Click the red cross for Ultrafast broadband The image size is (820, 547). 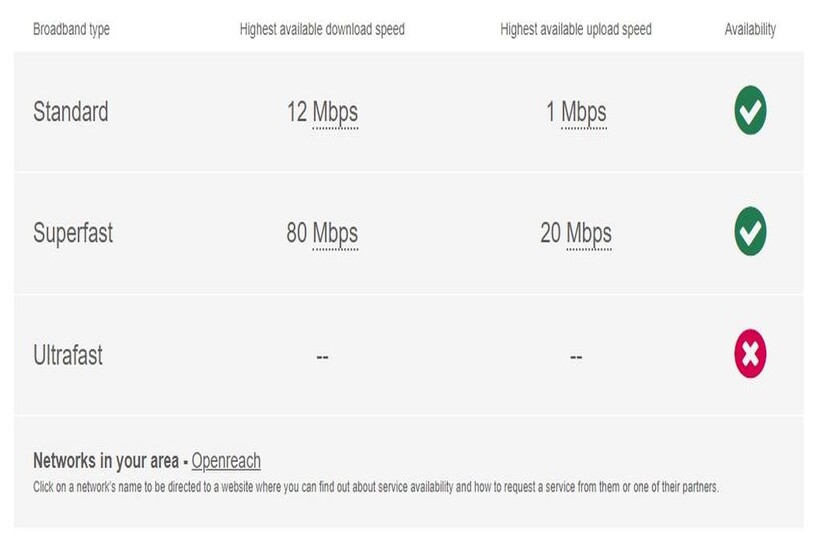coord(750,355)
